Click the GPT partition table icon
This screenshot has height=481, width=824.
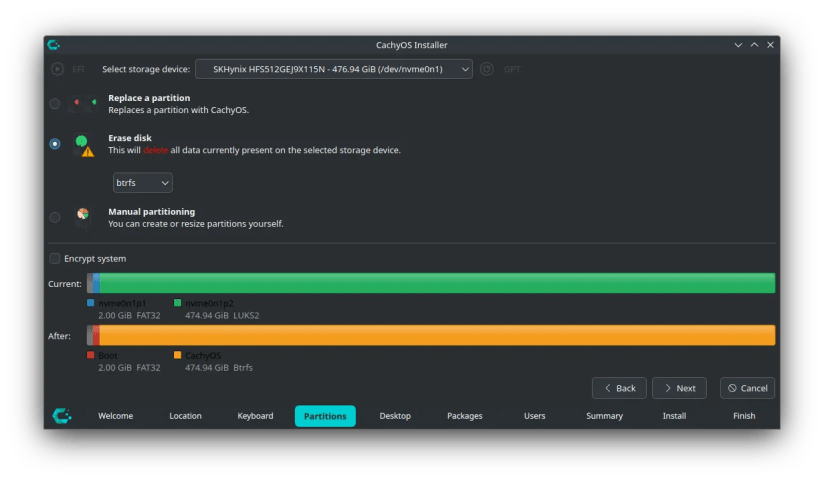487,69
